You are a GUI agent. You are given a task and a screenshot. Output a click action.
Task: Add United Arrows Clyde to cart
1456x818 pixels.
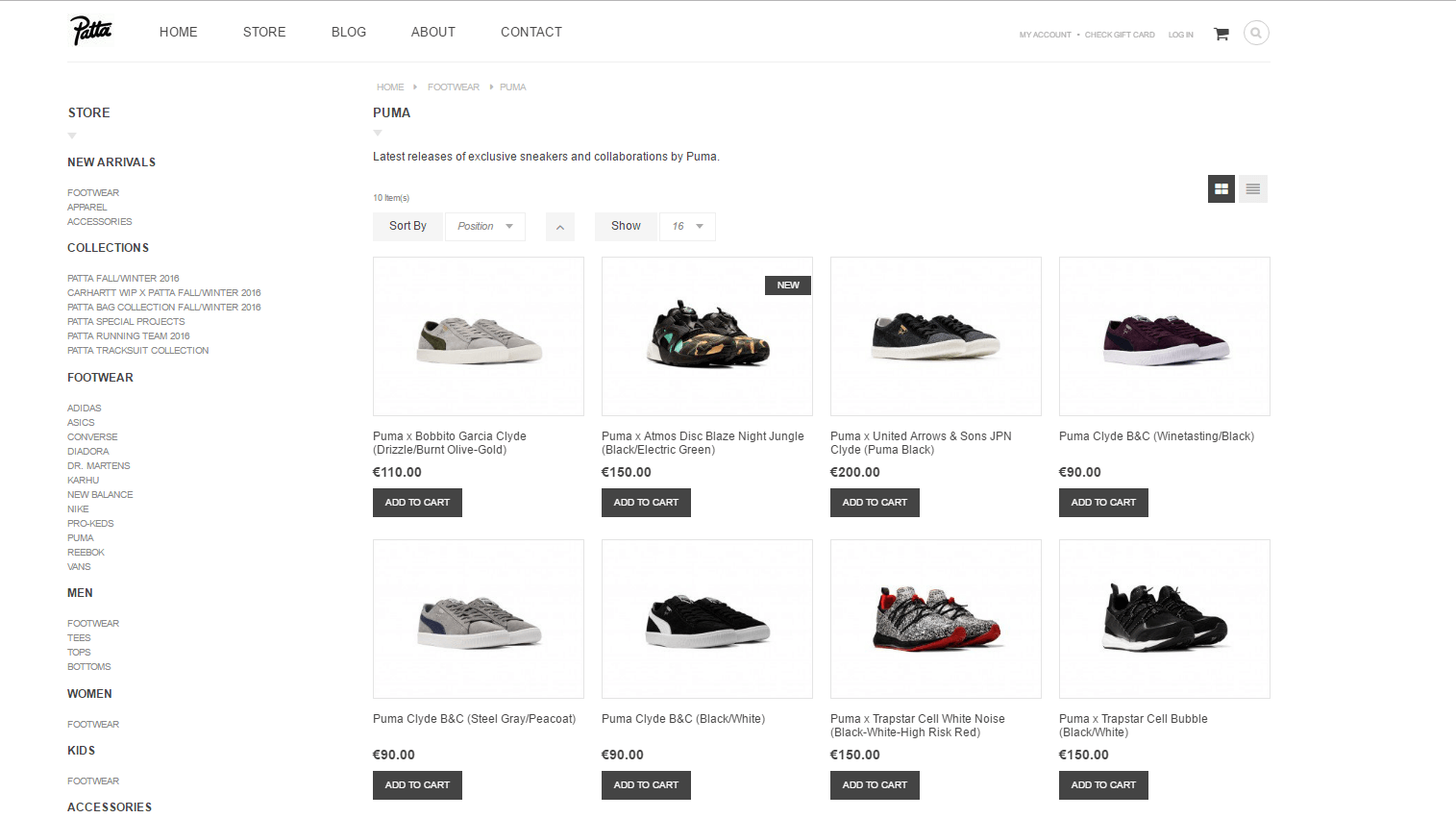[875, 503]
